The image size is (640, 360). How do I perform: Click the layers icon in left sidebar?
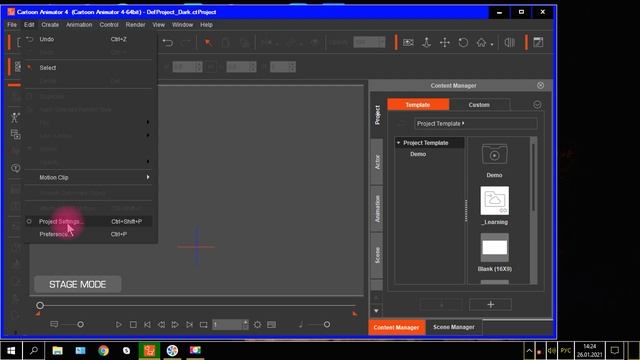[x=16, y=134]
